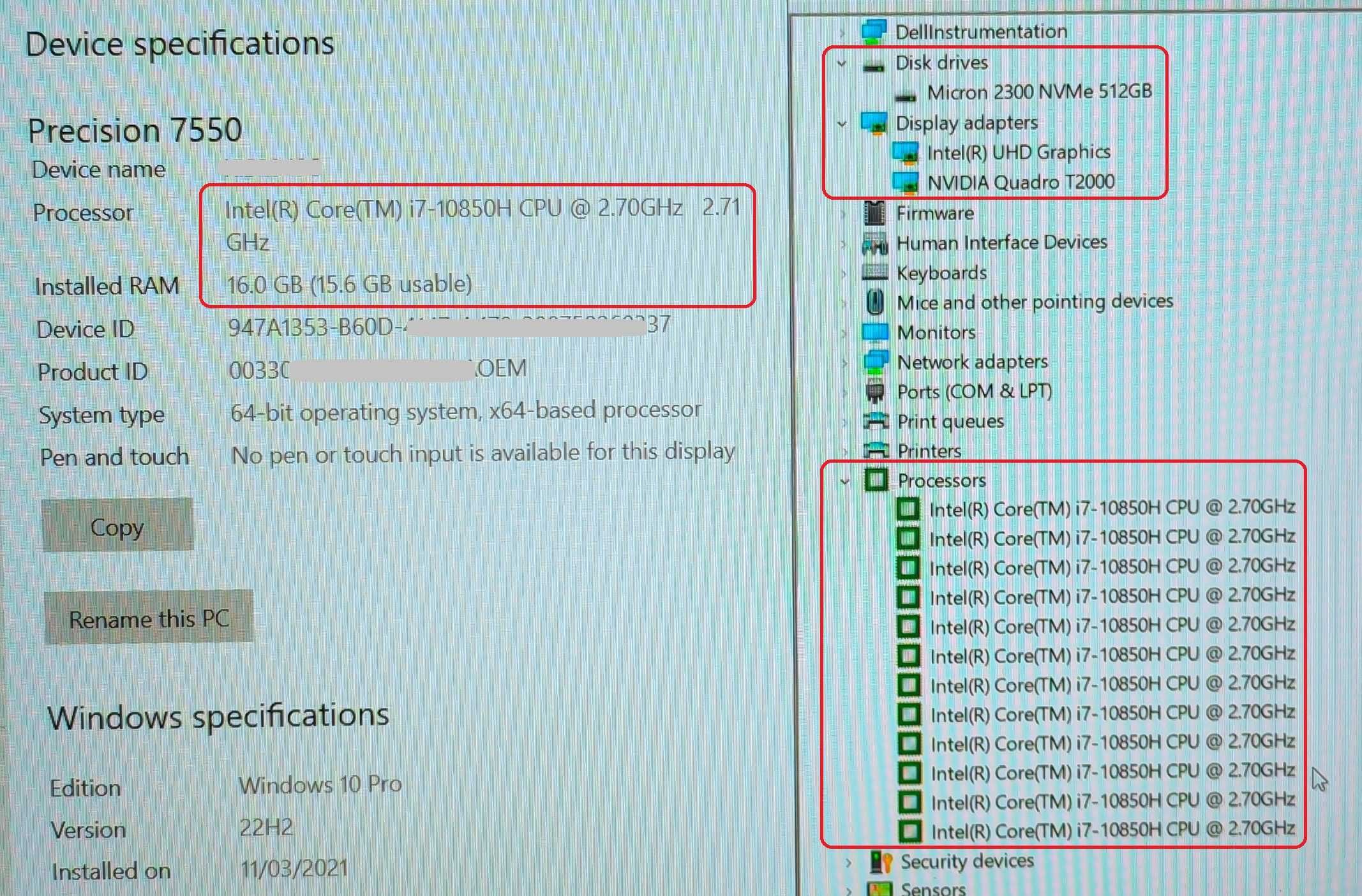This screenshot has height=896, width=1362.
Task: Select Intel(R) UHD Graphics adapter
Action: pos(1019,153)
